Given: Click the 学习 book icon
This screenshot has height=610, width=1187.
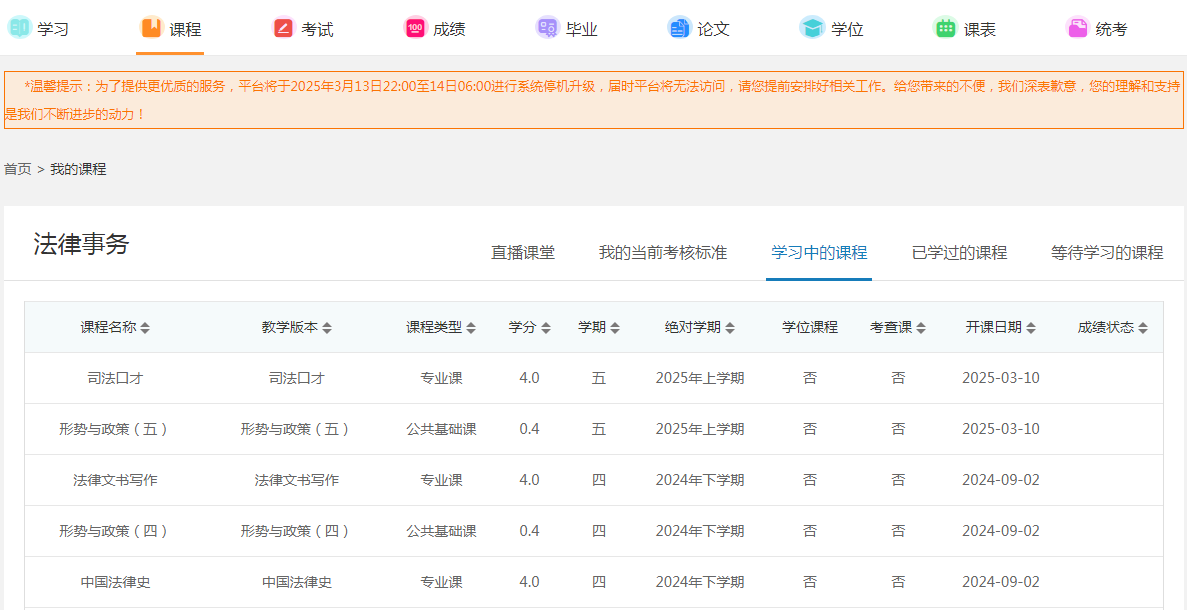Looking at the screenshot, I should point(20,28).
